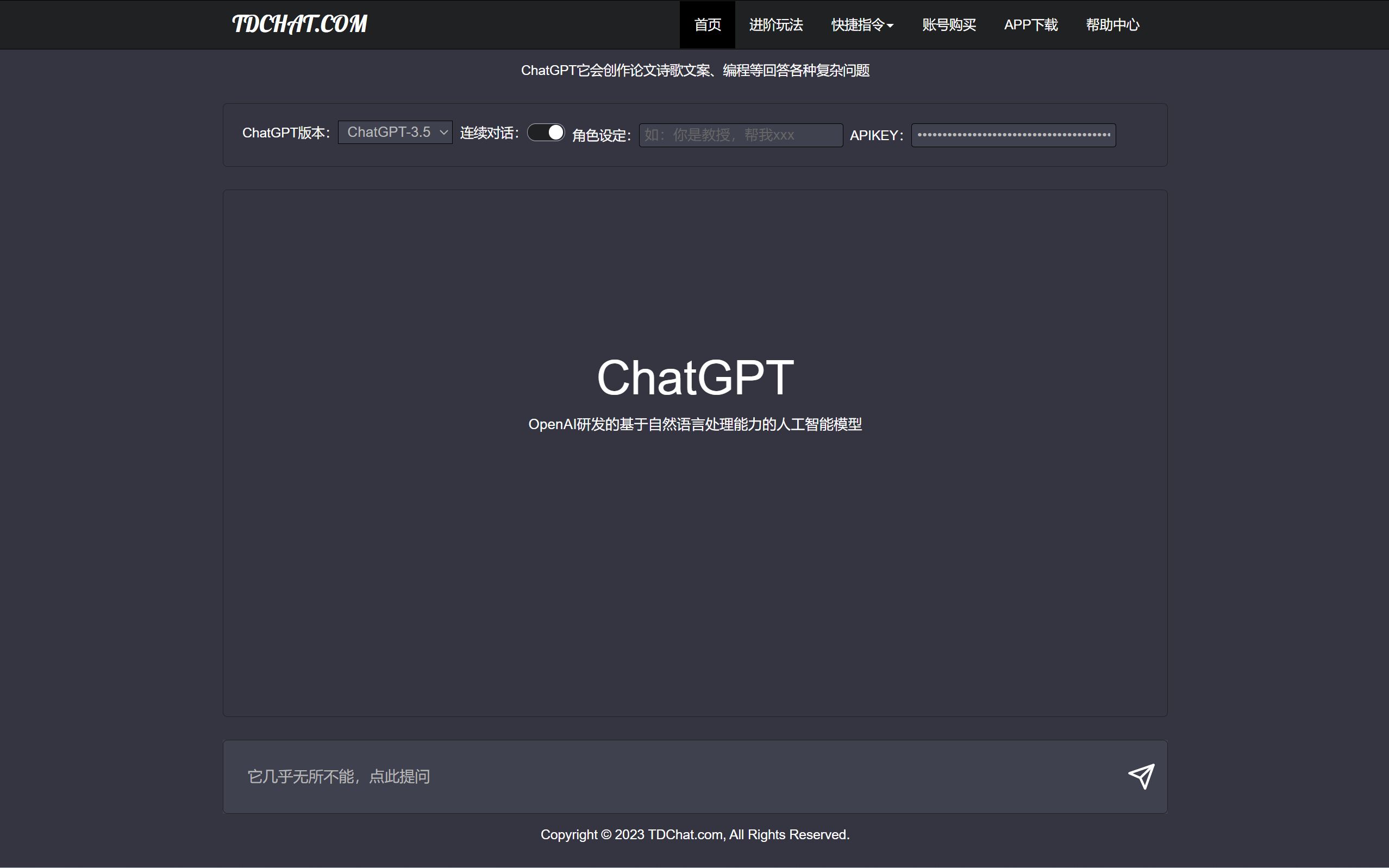Screen dimensions: 1389x868
Task: Toggle the 连续对话 switch
Action: (x=546, y=133)
